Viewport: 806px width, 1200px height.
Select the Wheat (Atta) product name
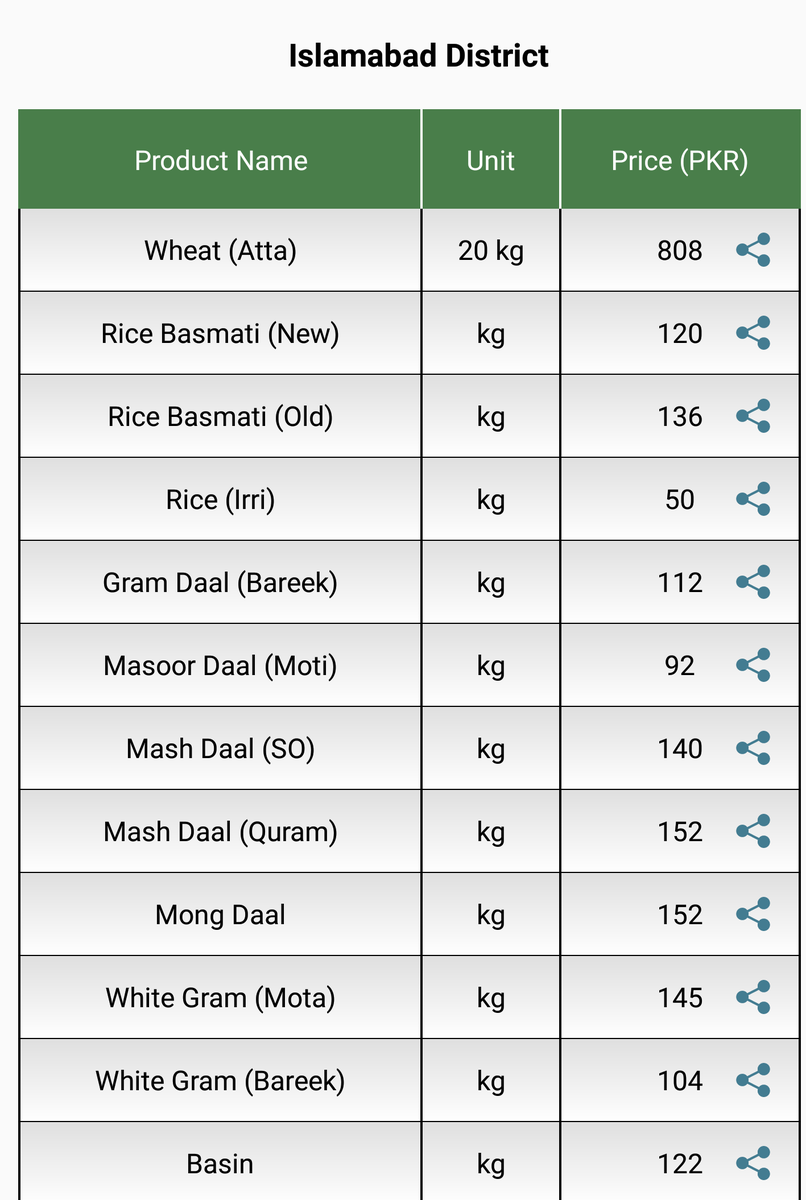(x=221, y=250)
